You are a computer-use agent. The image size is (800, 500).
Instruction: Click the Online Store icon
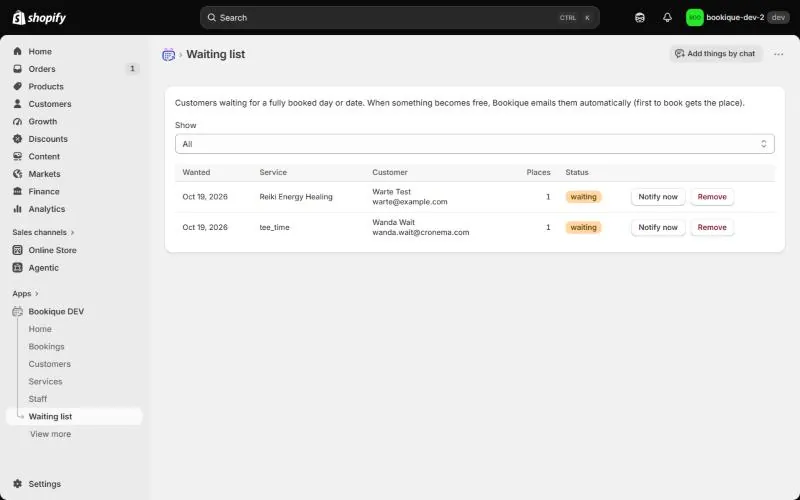pyautogui.click(x=17, y=250)
